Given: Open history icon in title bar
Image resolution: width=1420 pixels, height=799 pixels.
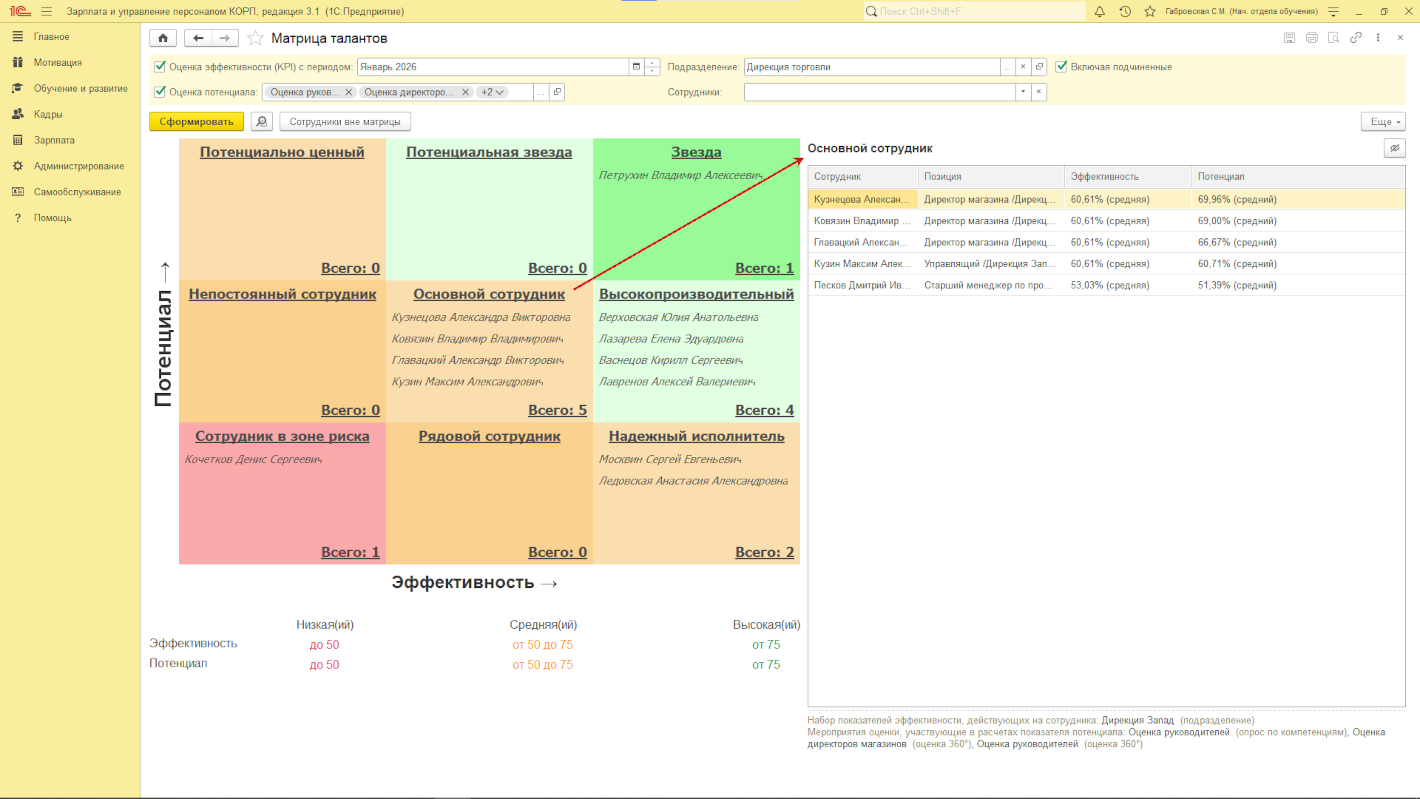Looking at the screenshot, I should pyautogui.click(x=1125, y=11).
